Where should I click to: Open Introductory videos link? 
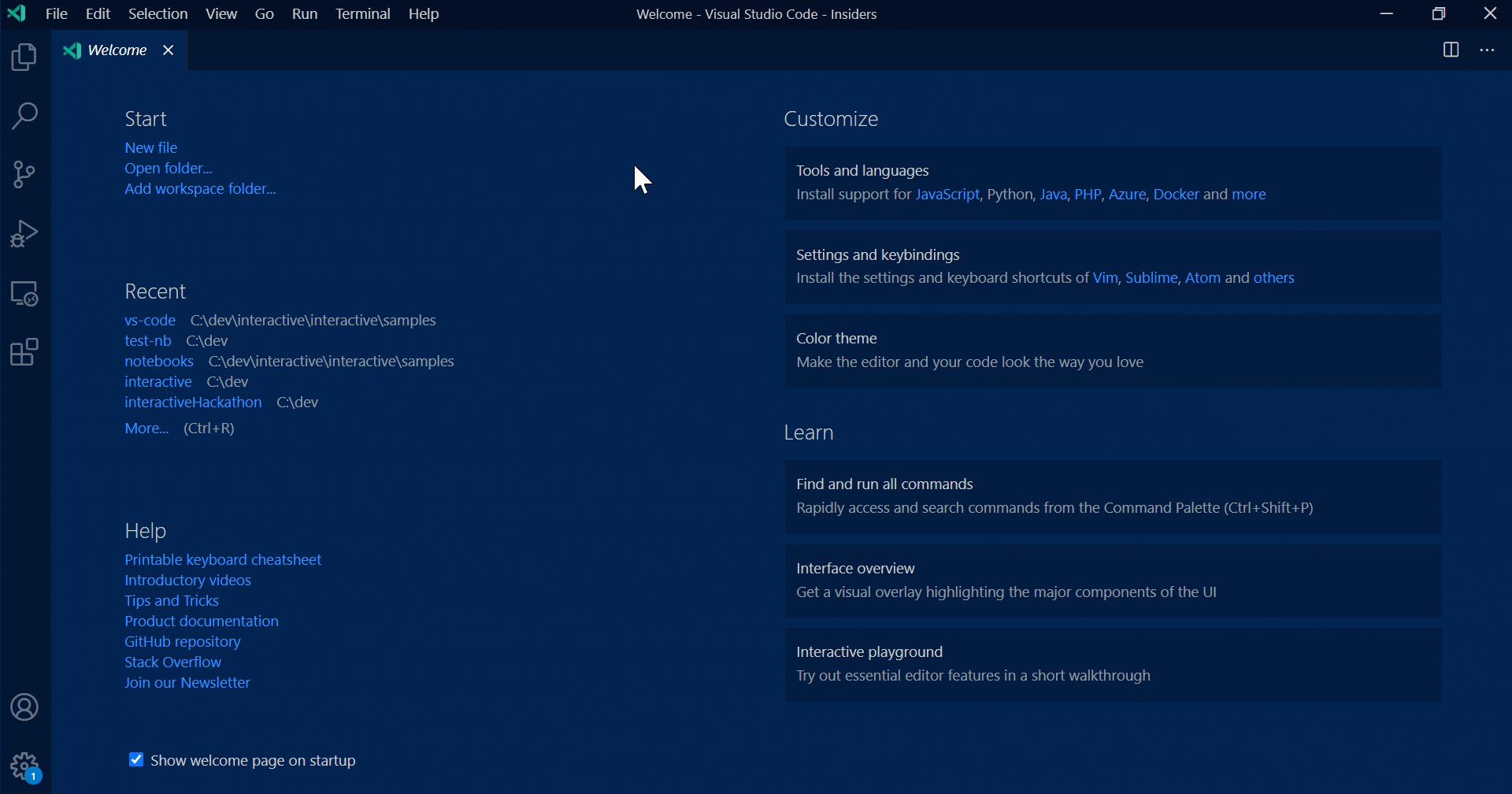coord(188,581)
